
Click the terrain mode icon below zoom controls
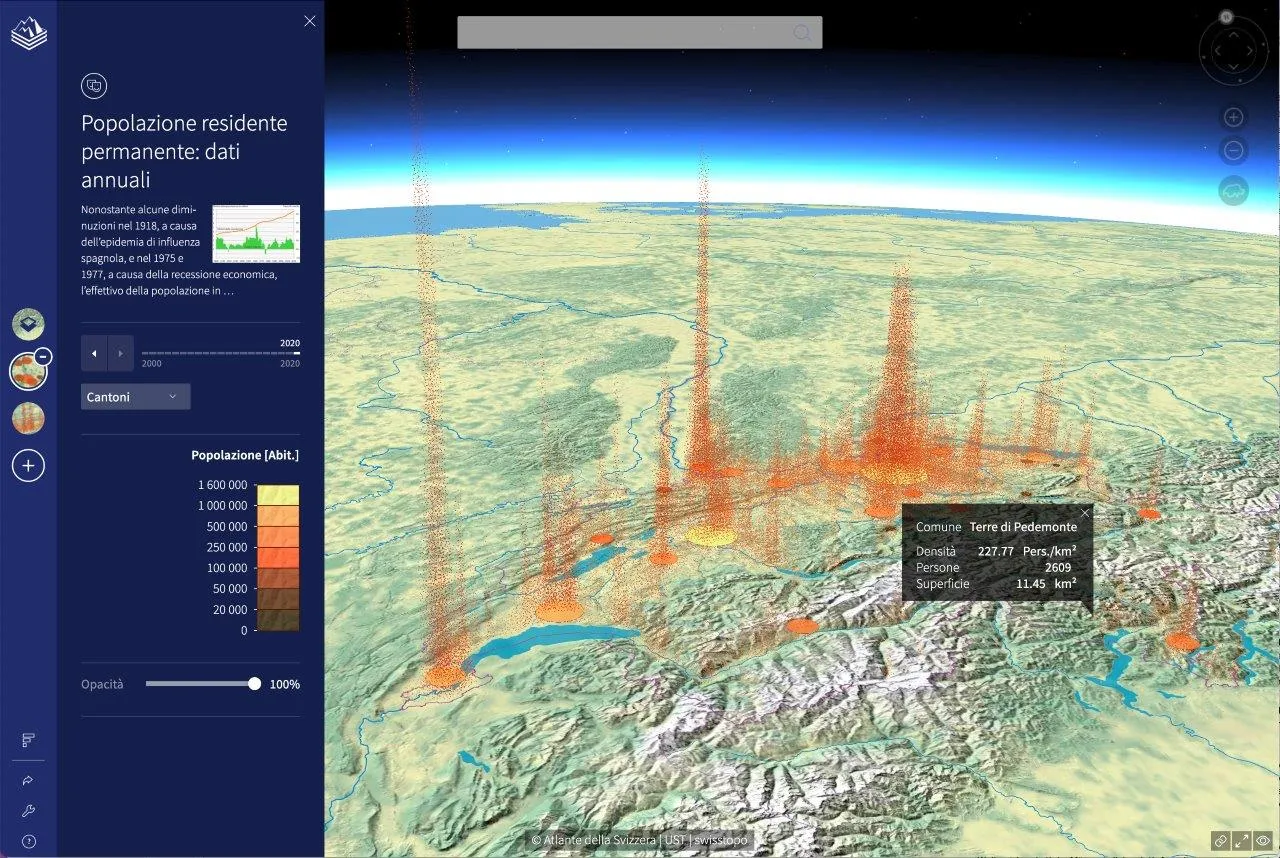1233,190
